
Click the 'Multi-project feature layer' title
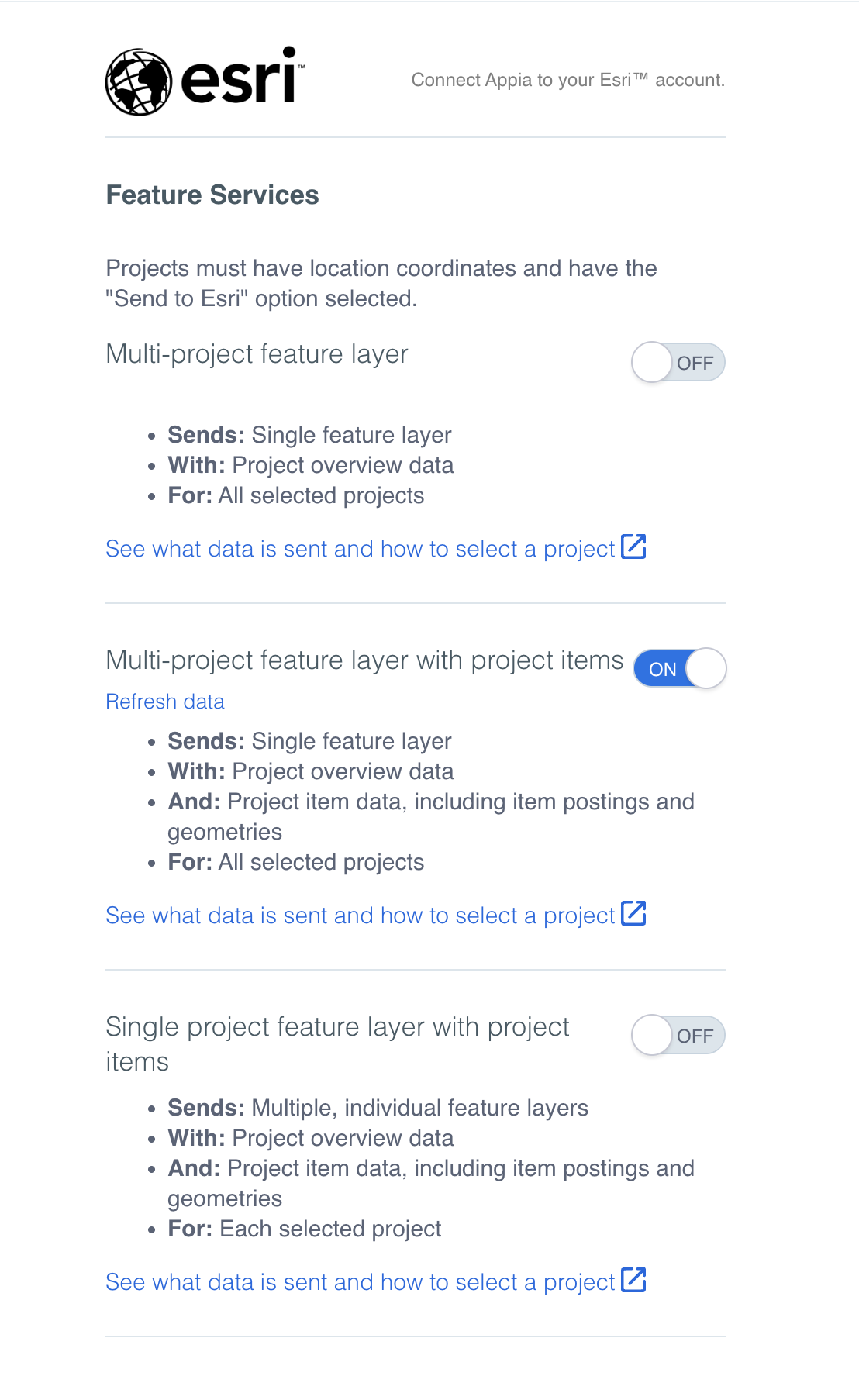coord(257,354)
